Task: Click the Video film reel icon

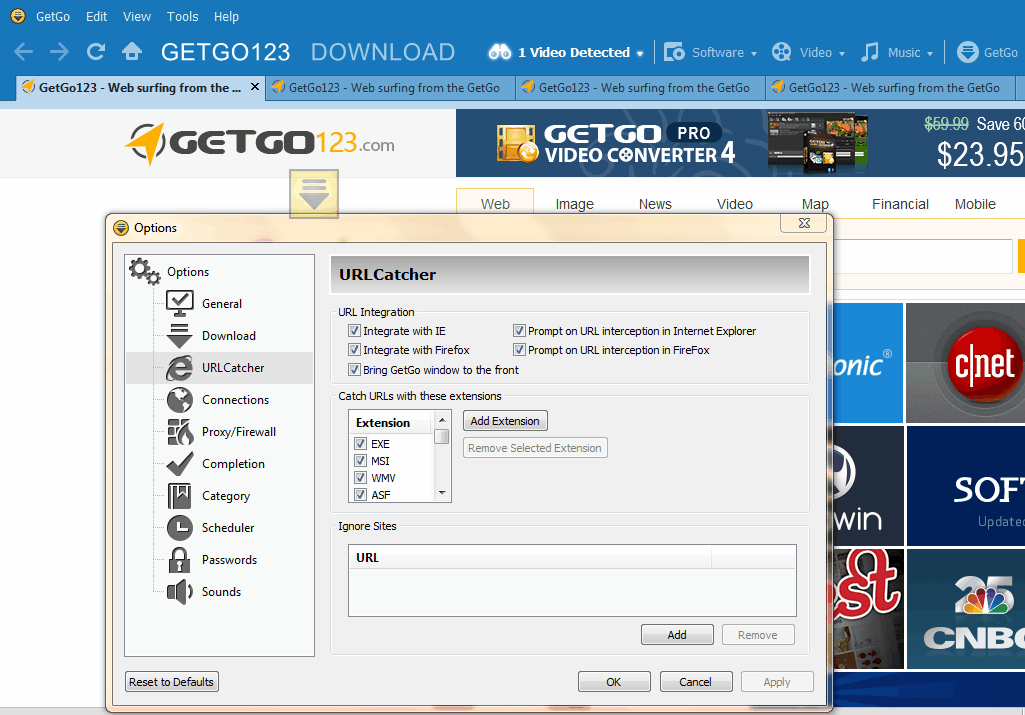Action: point(781,52)
